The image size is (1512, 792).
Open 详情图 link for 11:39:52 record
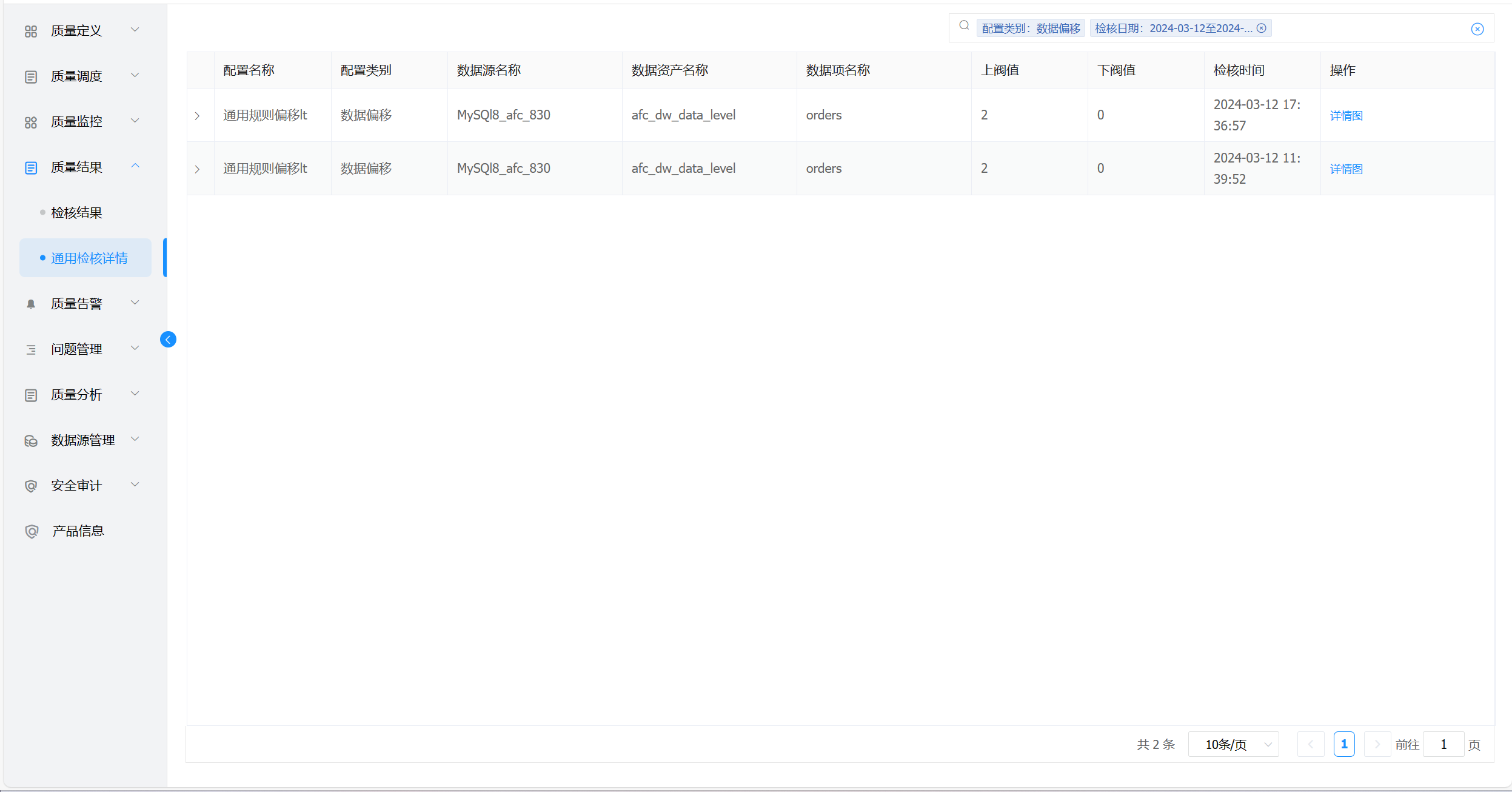[1346, 169]
